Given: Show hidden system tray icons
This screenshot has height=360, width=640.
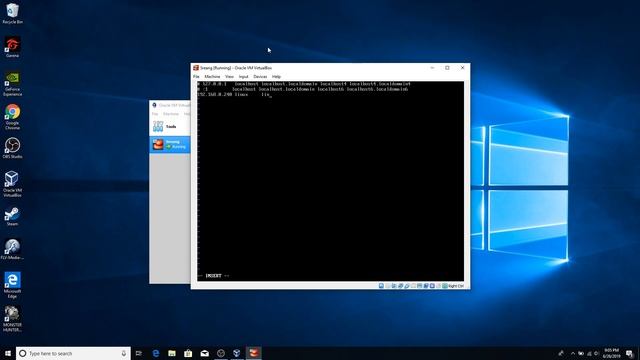Looking at the screenshot, I should click(x=573, y=353).
